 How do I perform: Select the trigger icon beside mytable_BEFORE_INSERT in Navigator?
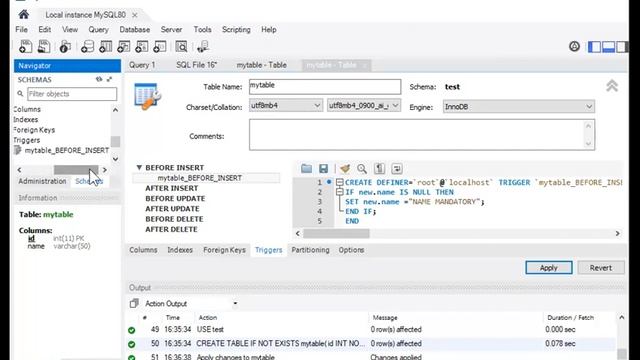pos(18,150)
